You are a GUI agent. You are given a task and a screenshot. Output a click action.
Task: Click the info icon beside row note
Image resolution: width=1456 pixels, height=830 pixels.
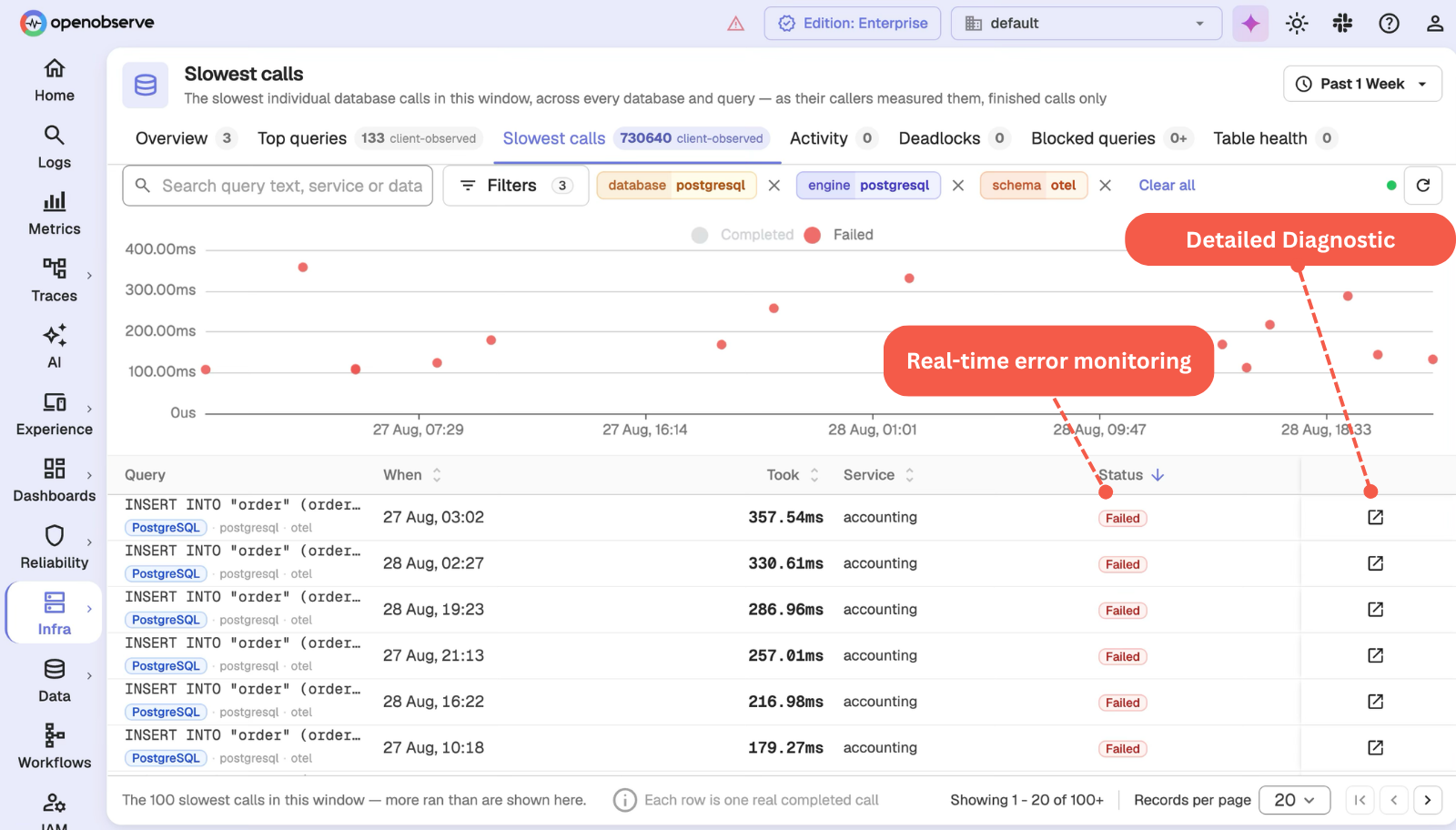click(625, 800)
